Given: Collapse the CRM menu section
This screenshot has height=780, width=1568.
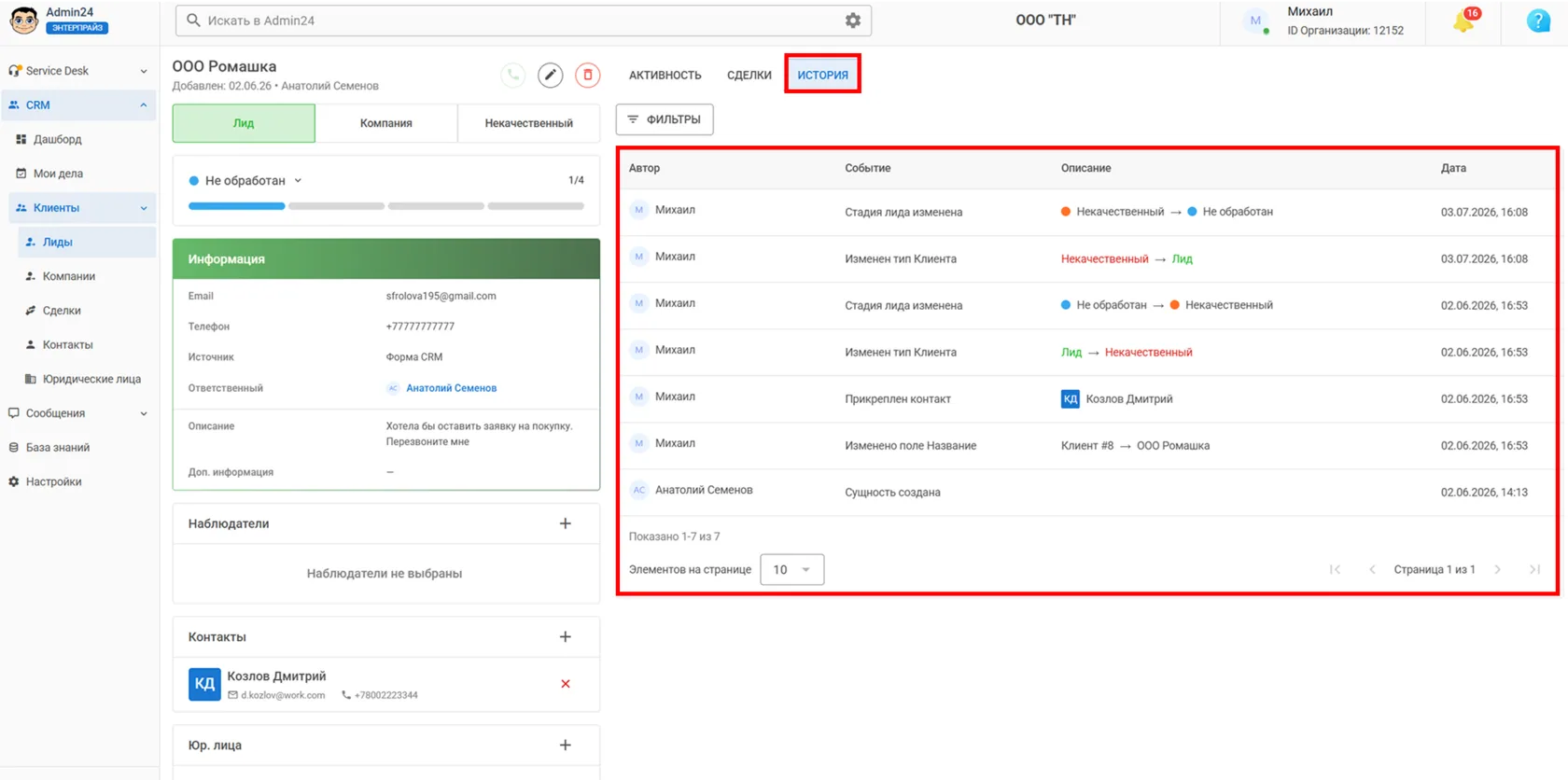Looking at the screenshot, I should point(144,105).
